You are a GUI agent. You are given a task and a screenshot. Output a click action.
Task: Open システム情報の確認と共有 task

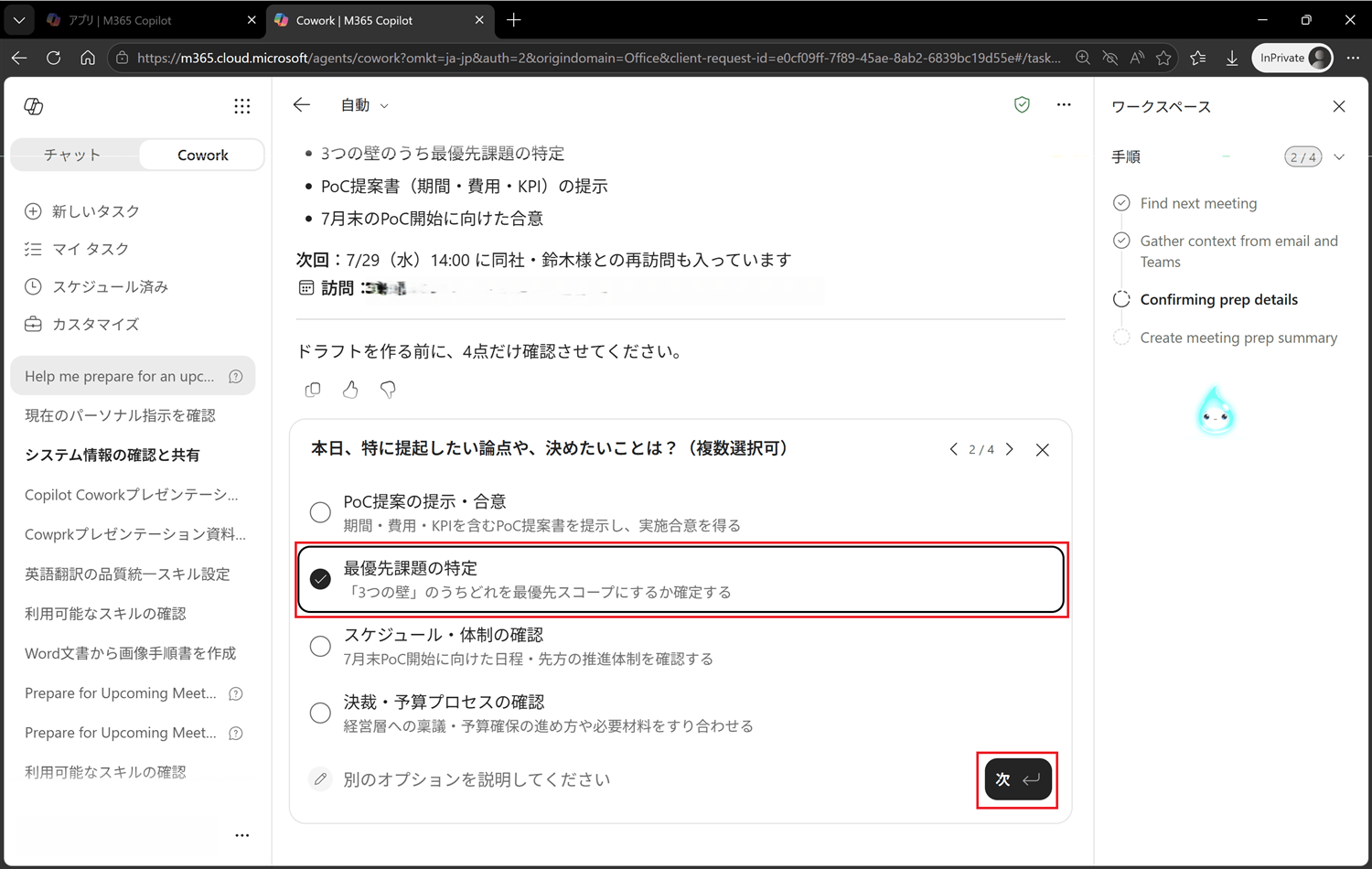tap(113, 455)
